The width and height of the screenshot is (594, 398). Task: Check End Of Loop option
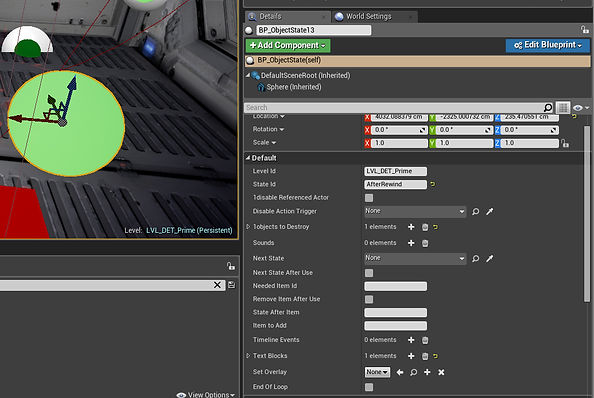point(369,387)
